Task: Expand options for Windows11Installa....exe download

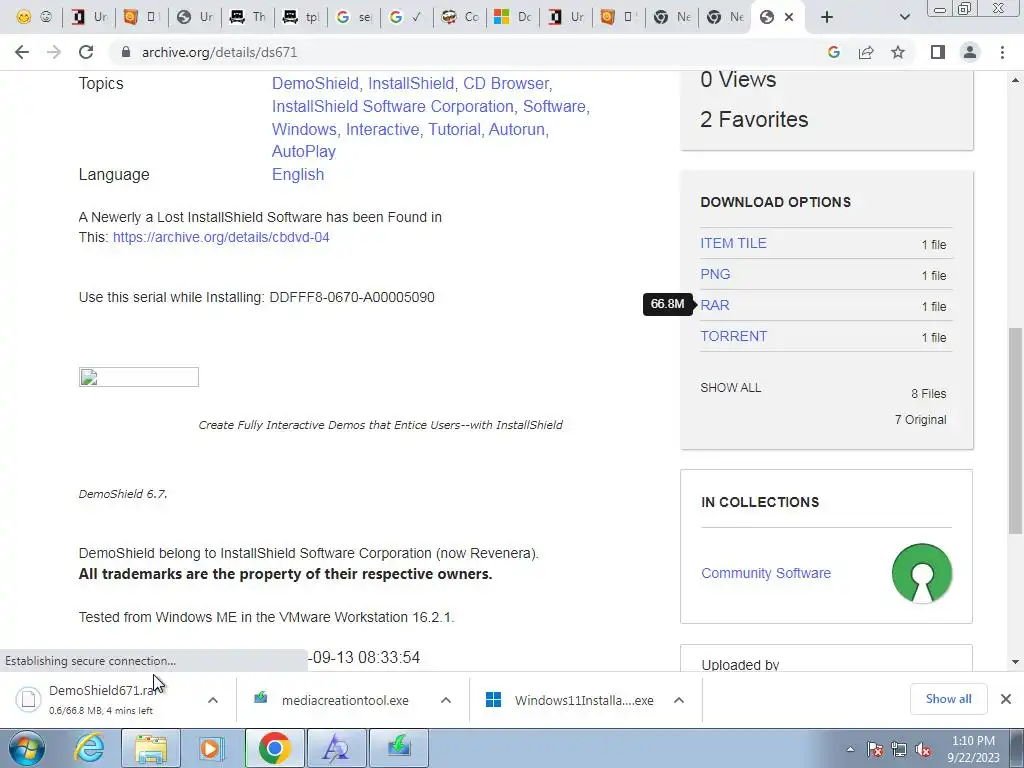Action: [679, 700]
